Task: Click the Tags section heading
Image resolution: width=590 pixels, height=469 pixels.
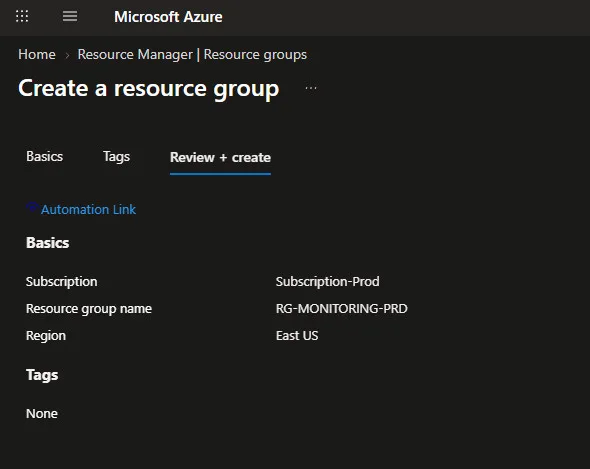Action: [x=42, y=375]
